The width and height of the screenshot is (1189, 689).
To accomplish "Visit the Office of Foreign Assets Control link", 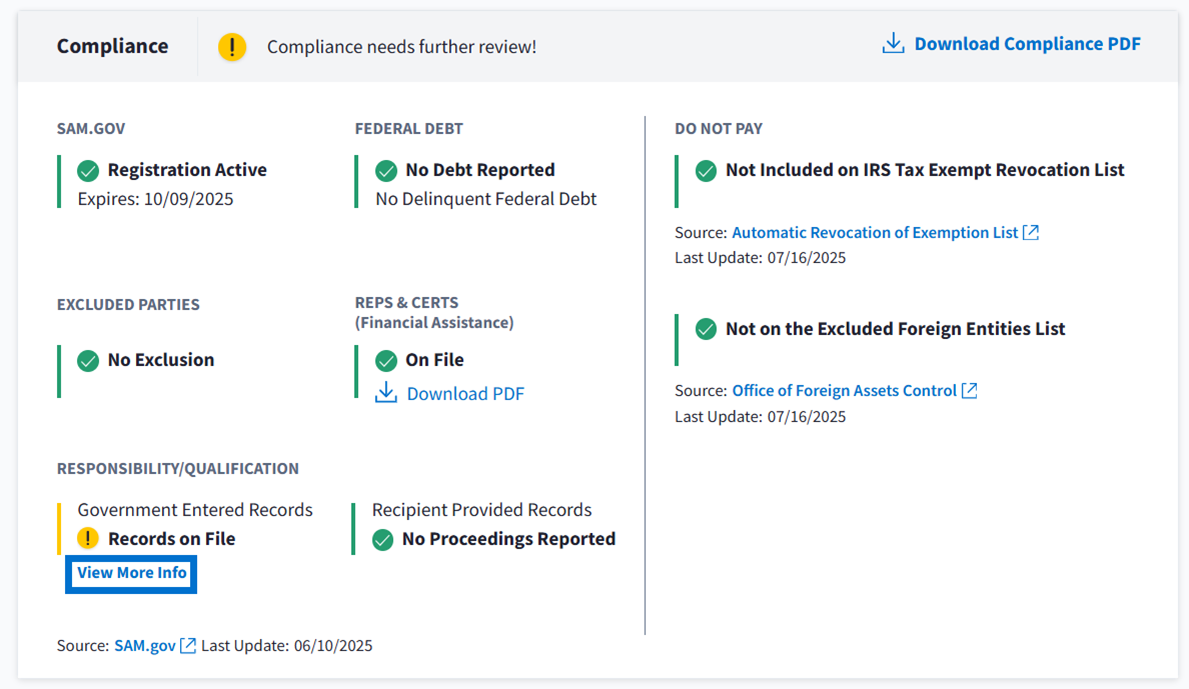I will pos(844,391).
